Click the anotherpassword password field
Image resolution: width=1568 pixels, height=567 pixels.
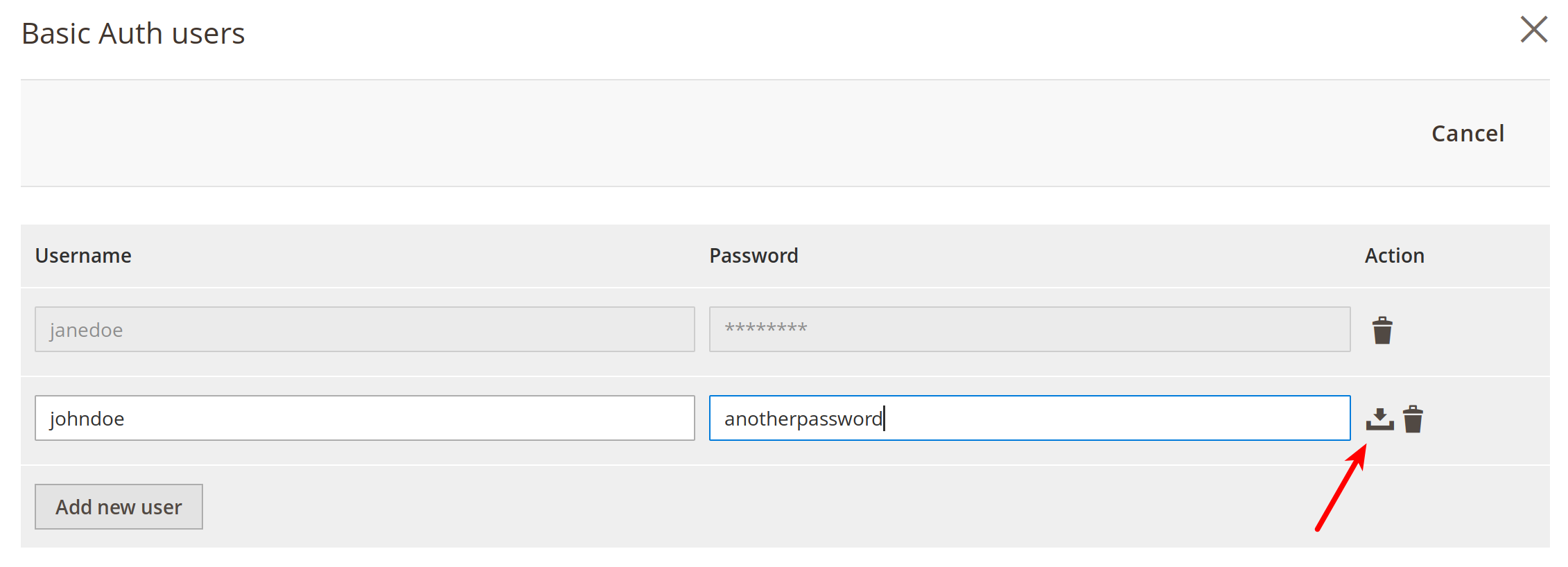coord(1029,418)
